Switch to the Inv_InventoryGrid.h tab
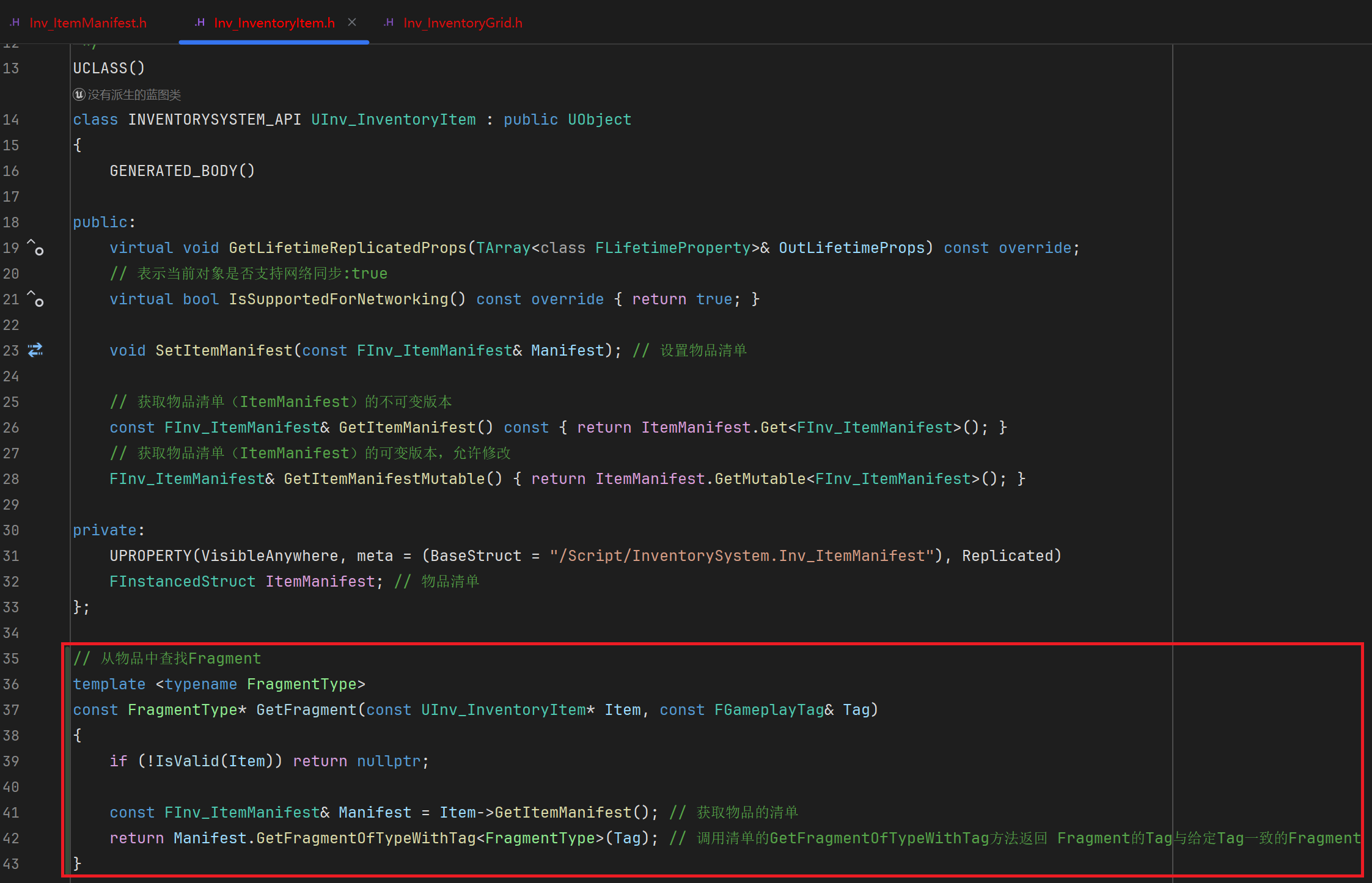 [462, 23]
